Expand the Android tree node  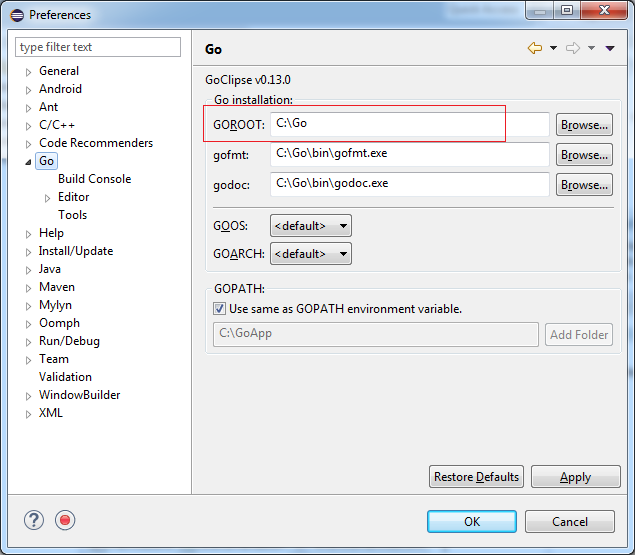tap(28, 90)
